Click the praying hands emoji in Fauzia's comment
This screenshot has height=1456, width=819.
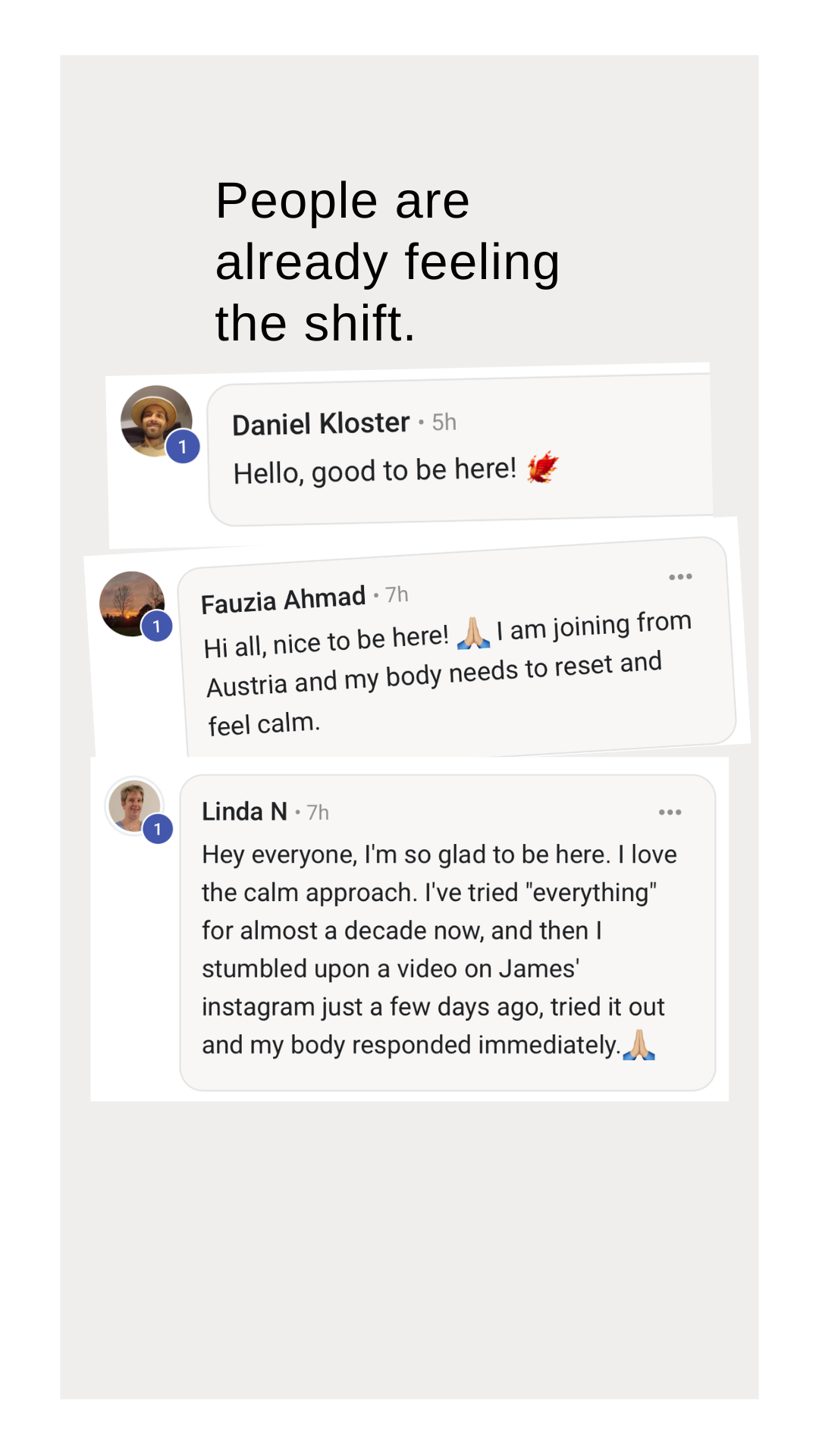pyautogui.click(x=474, y=633)
